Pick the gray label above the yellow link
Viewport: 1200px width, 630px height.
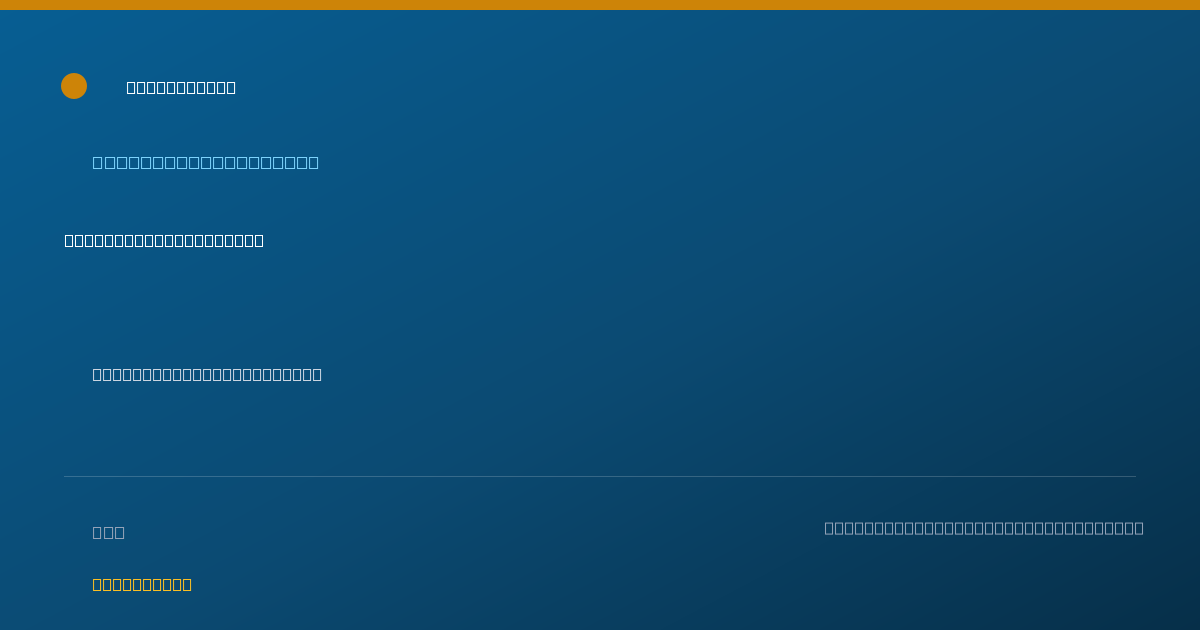point(109,532)
